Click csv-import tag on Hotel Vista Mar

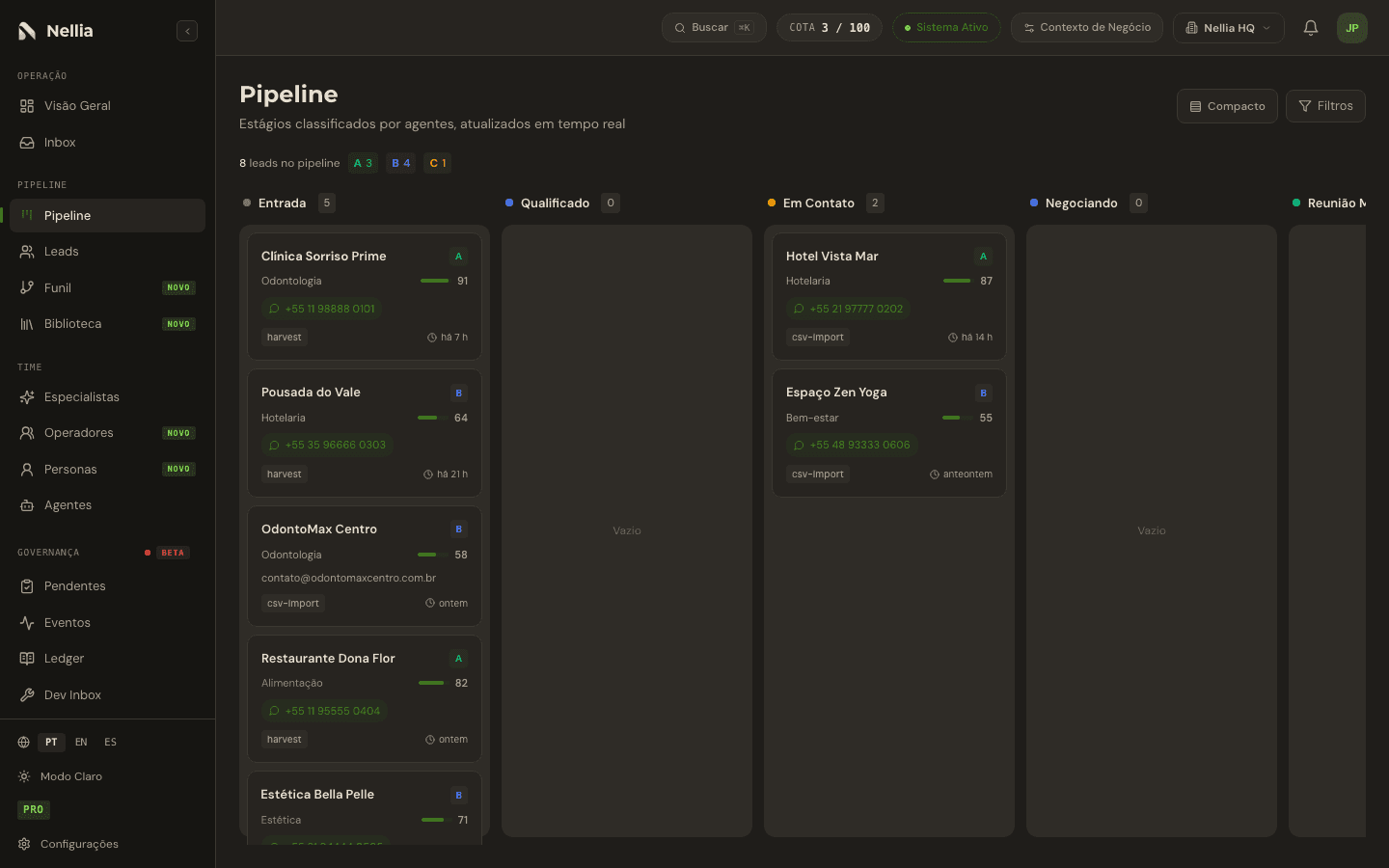tap(818, 338)
